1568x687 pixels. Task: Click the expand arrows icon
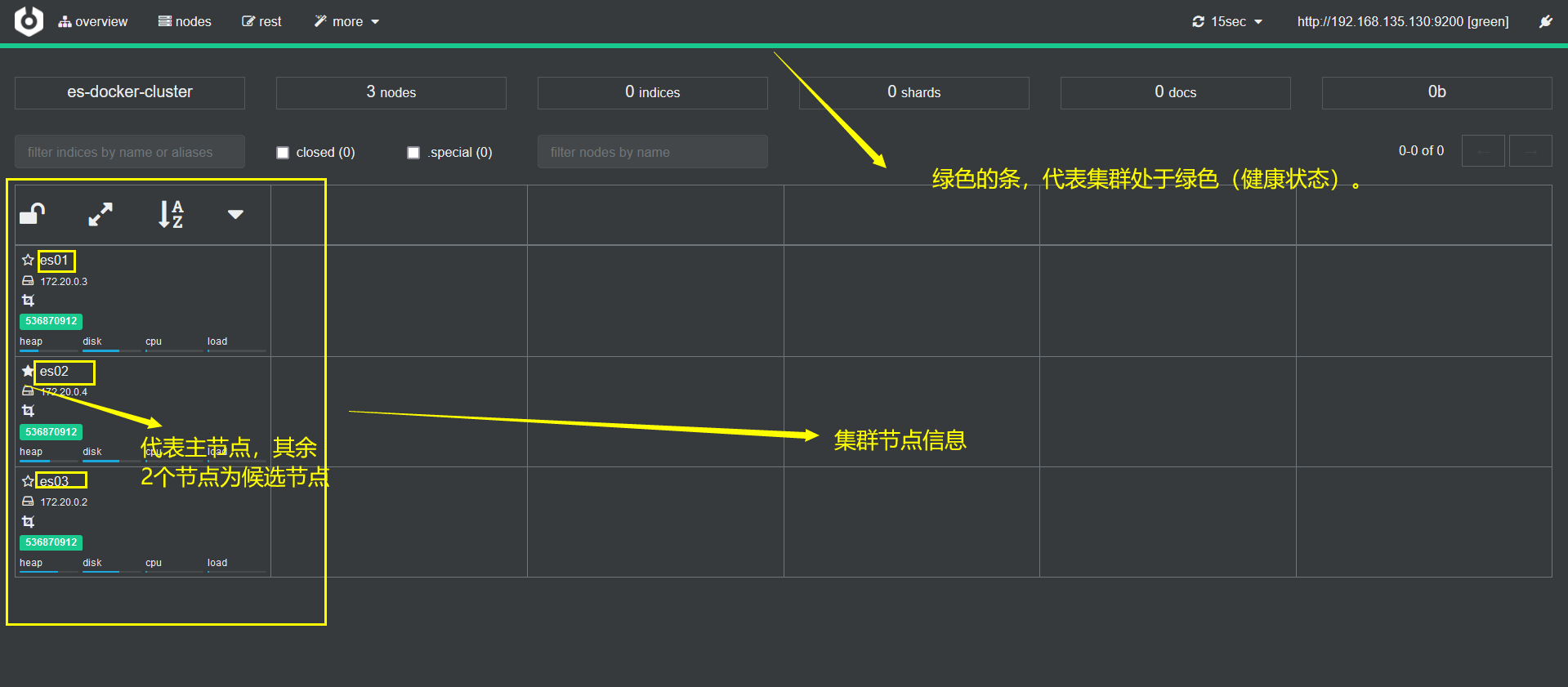pyautogui.click(x=101, y=214)
